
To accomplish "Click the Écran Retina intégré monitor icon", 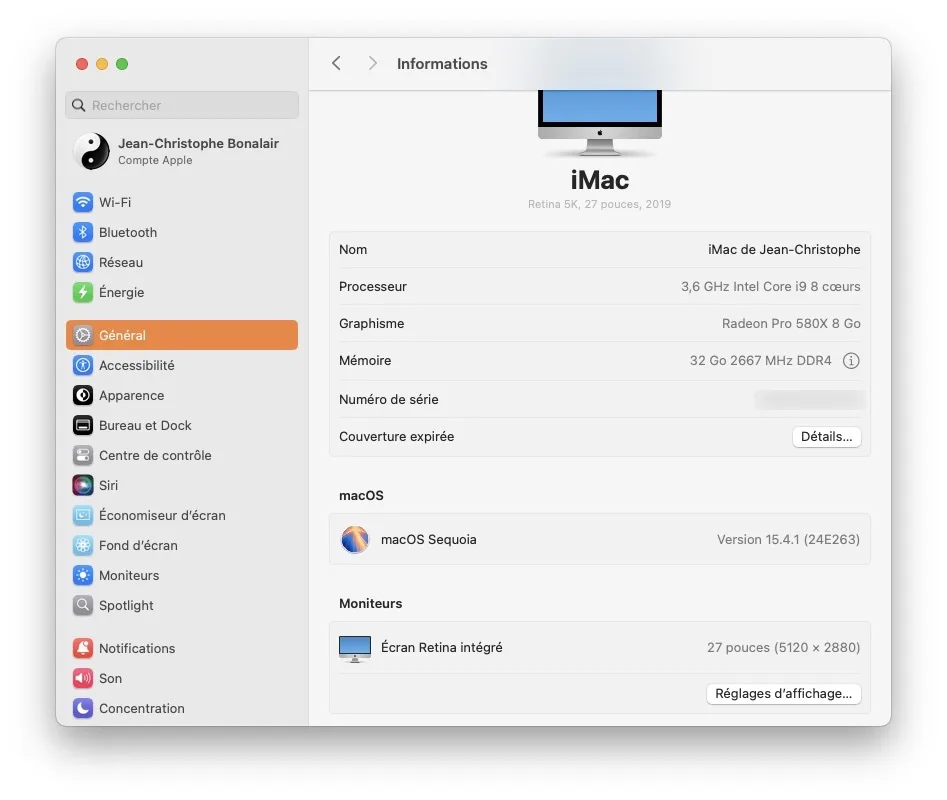I will [x=355, y=649].
